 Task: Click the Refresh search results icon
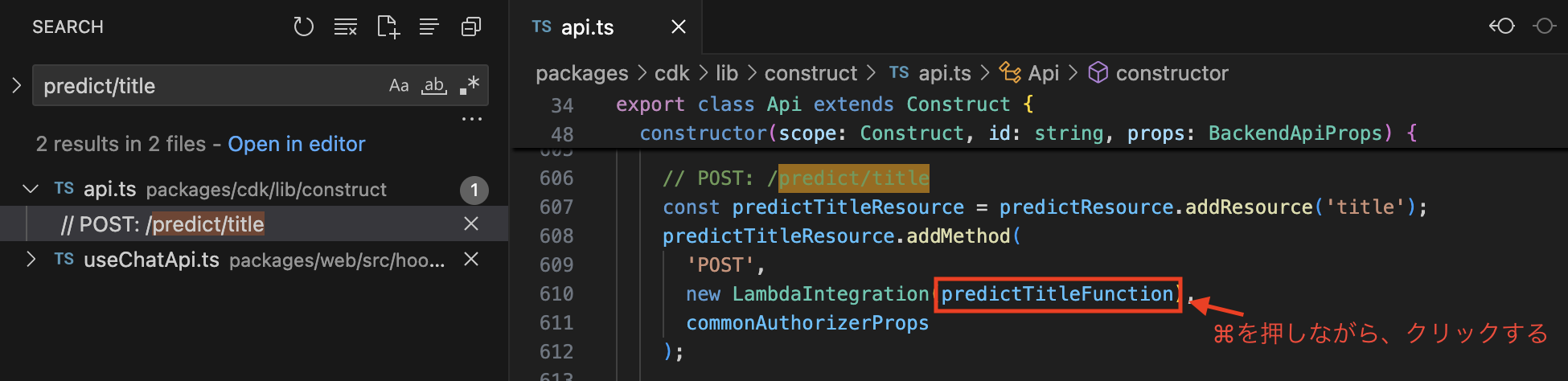click(x=303, y=27)
